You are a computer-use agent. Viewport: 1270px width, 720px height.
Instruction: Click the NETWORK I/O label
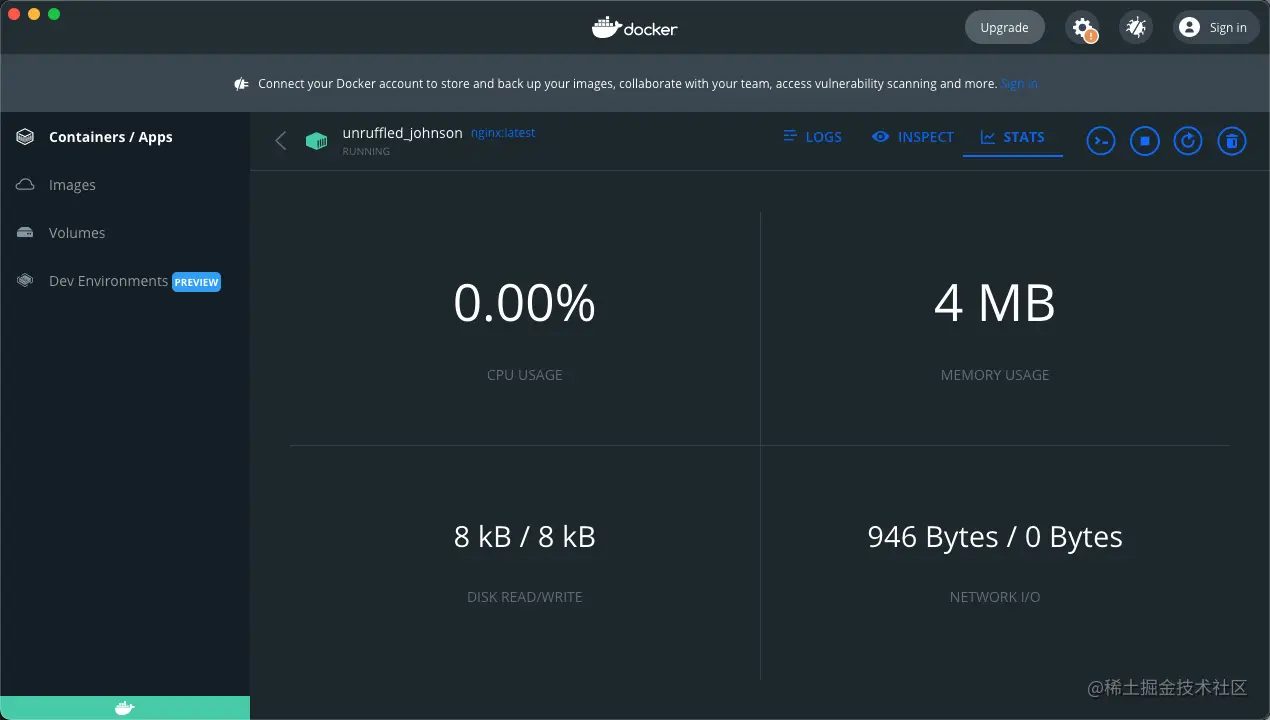pyautogui.click(x=995, y=597)
